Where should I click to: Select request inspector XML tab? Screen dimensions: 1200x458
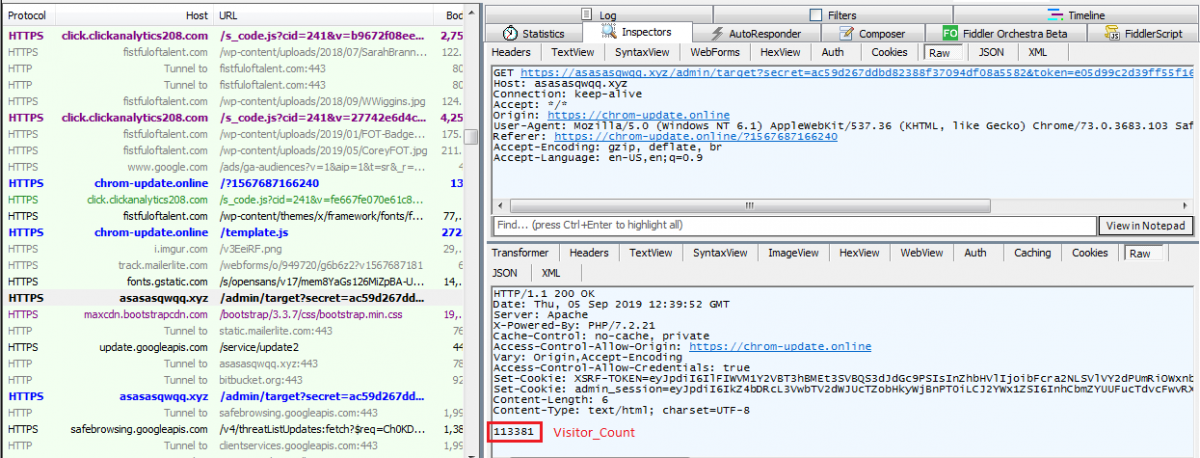(x=1039, y=52)
